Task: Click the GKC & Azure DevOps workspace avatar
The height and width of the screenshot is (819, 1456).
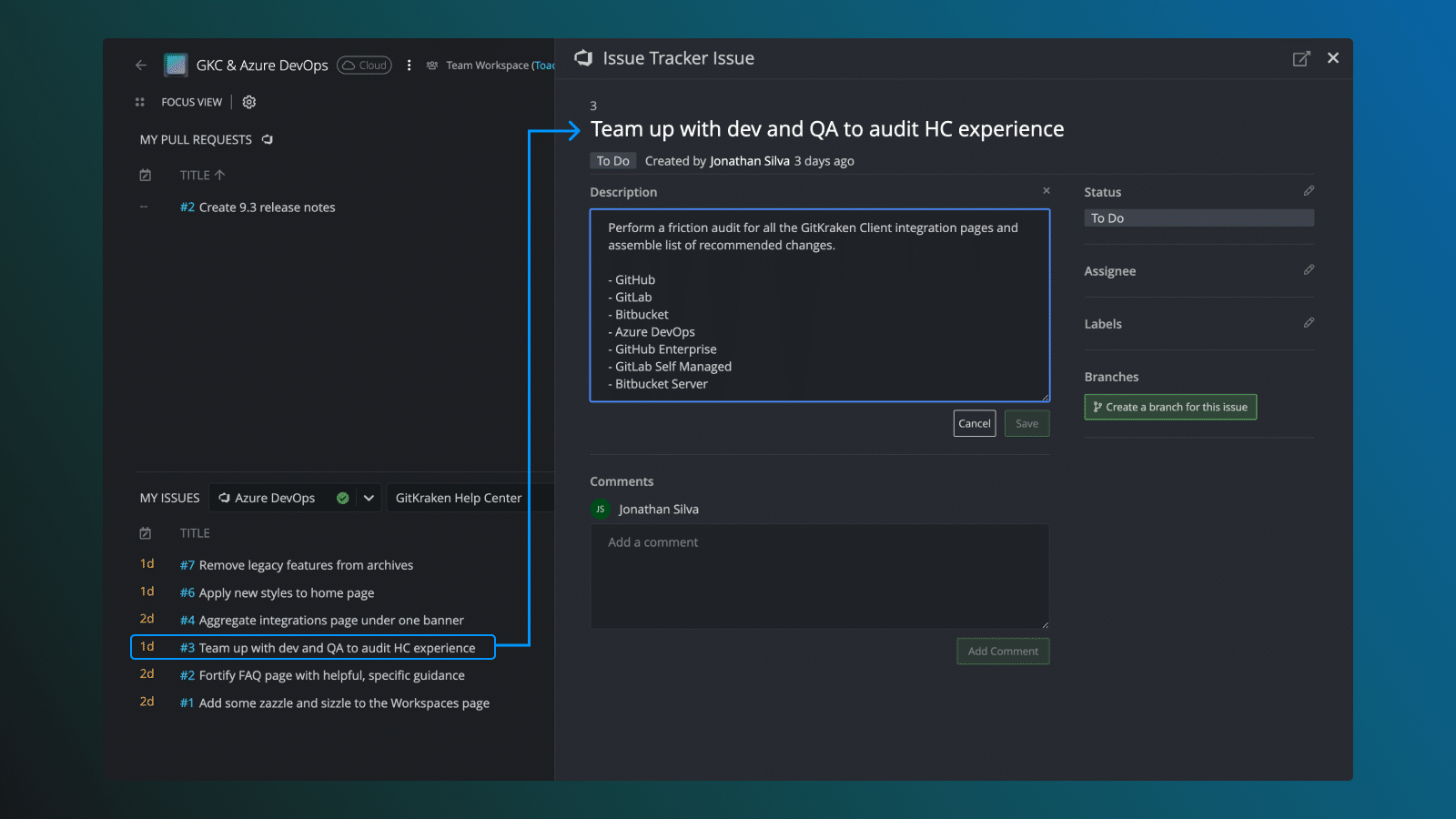Action: (176, 66)
